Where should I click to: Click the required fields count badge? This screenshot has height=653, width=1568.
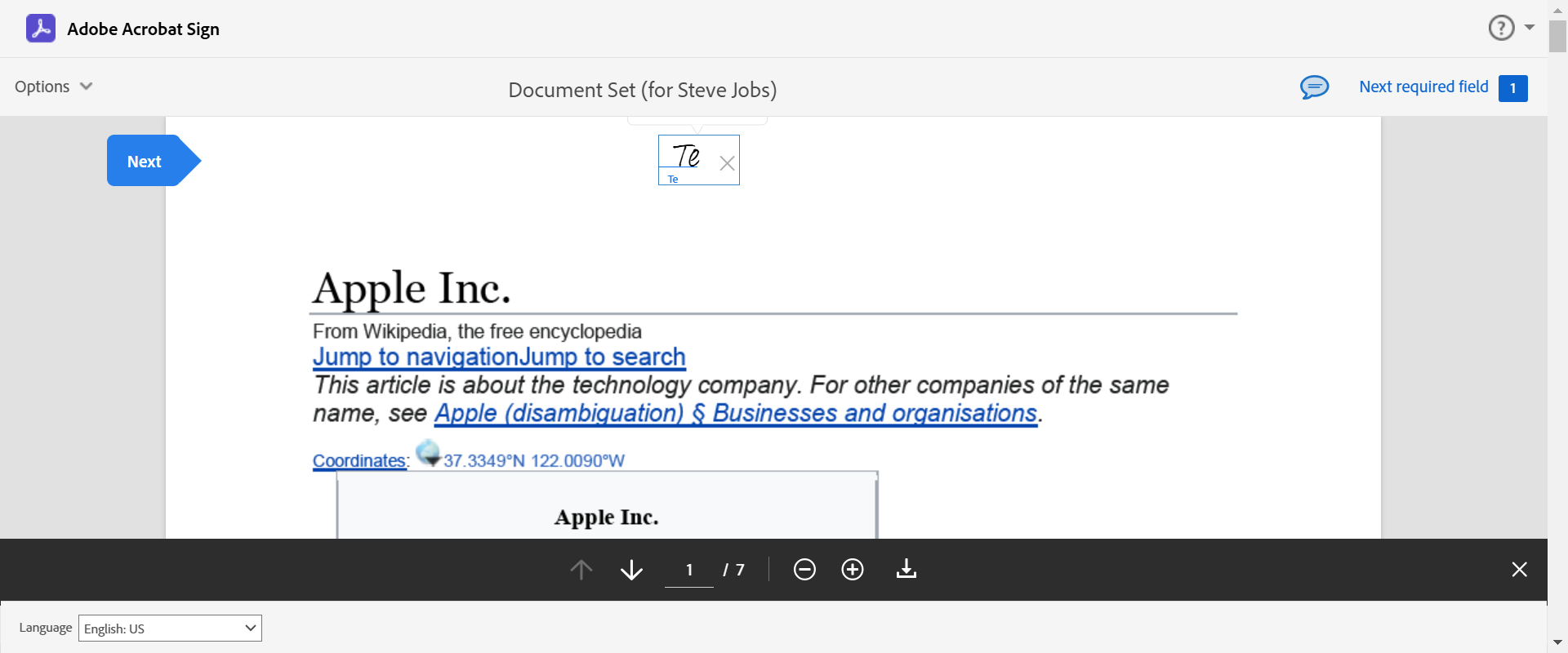click(1513, 88)
